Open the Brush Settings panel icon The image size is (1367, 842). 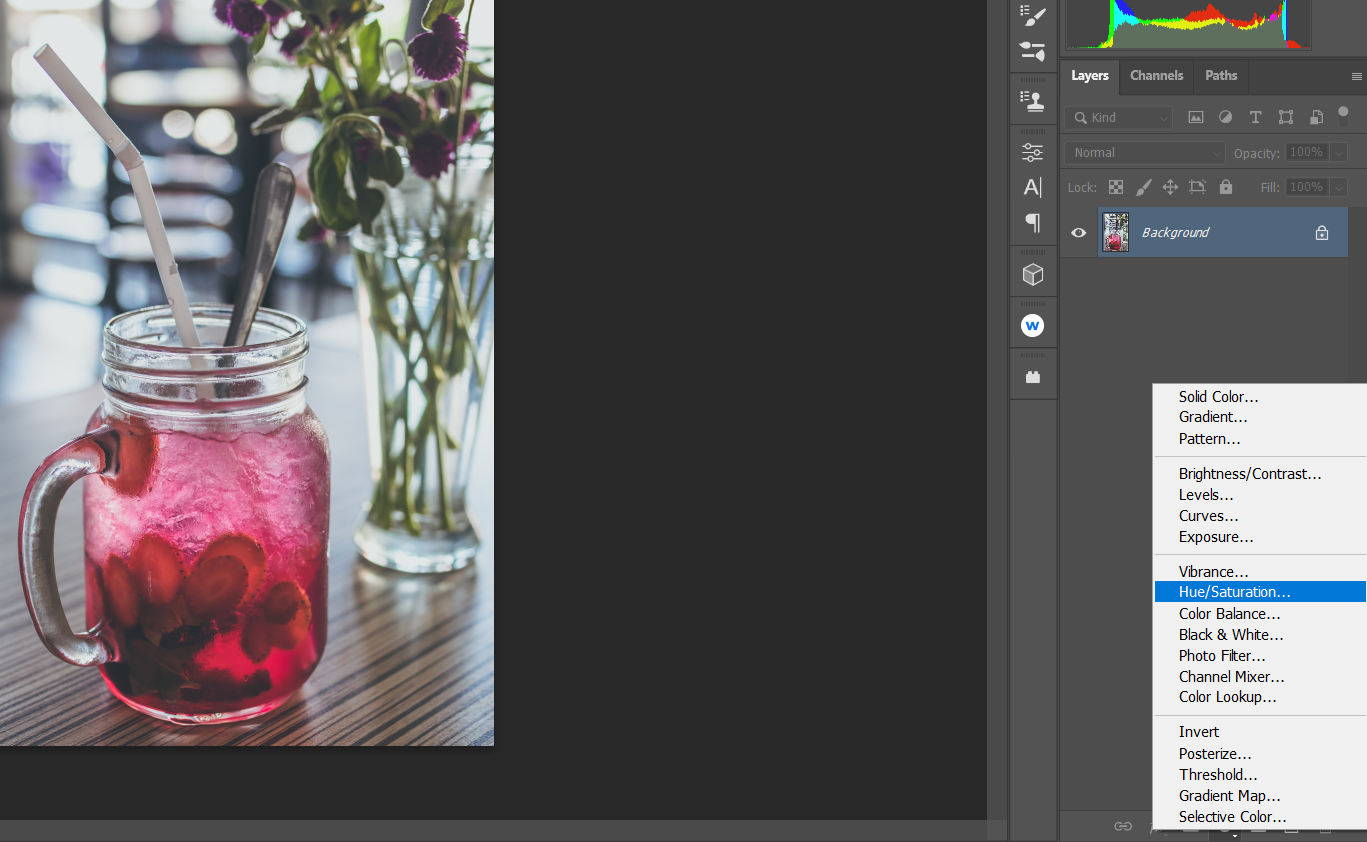point(1033,51)
